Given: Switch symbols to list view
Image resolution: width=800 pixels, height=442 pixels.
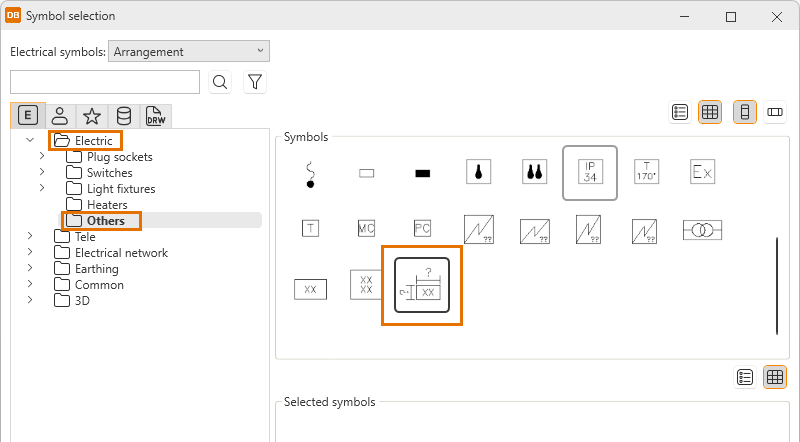Looking at the screenshot, I should tap(680, 113).
